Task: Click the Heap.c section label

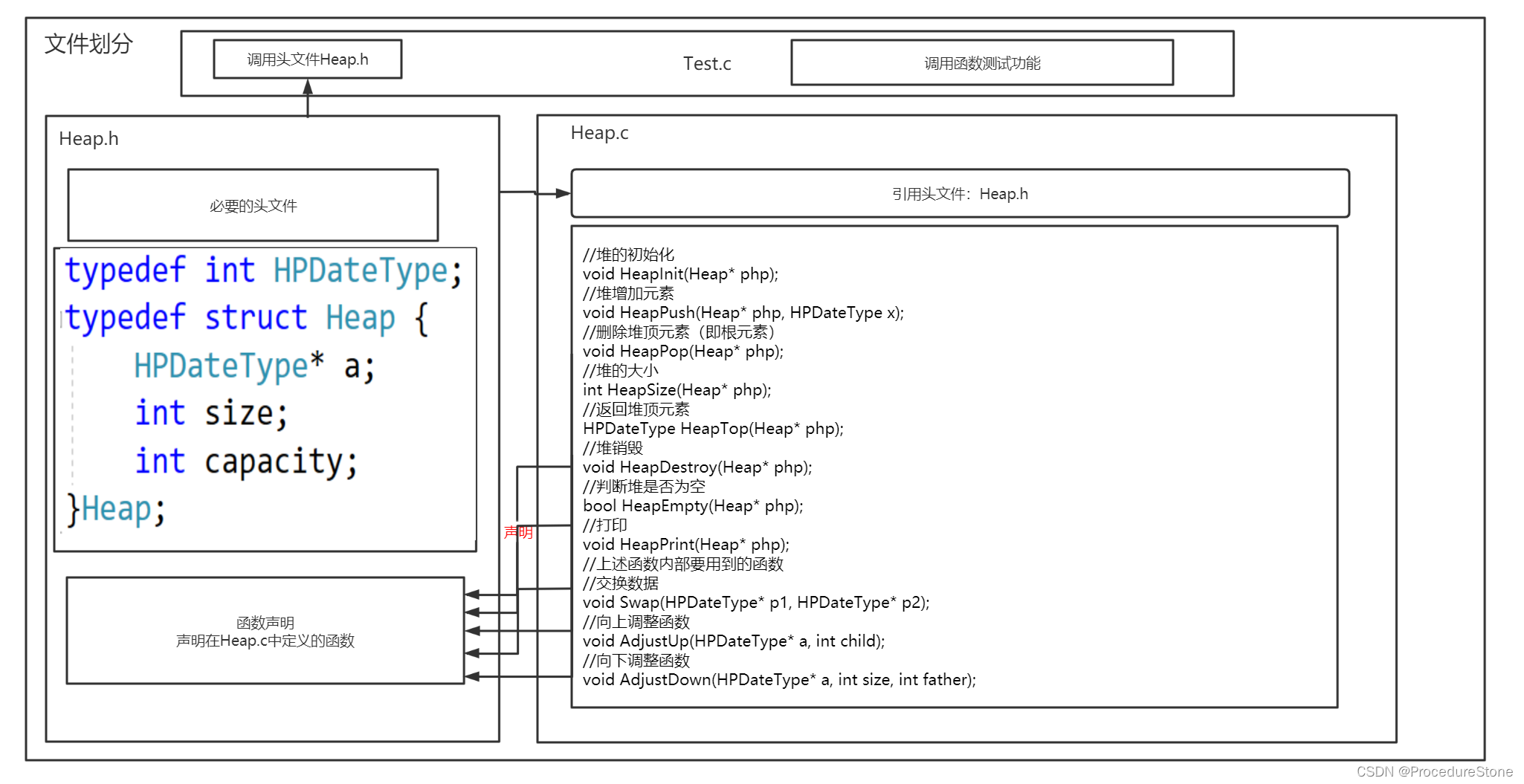Action: click(x=599, y=133)
